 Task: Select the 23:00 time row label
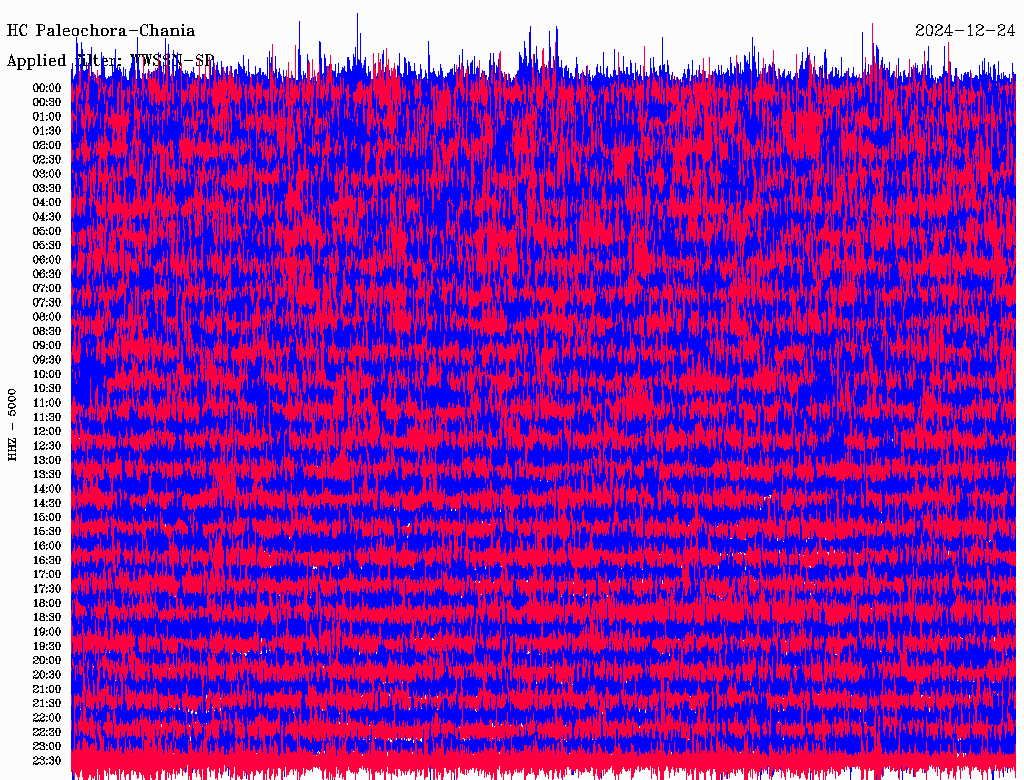[x=47, y=747]
